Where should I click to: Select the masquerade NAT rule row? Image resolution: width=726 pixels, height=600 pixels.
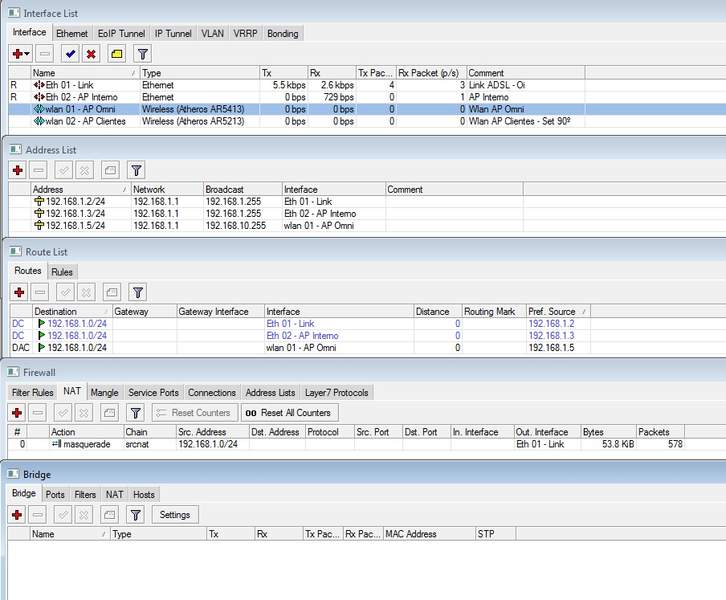click(80, 444)
